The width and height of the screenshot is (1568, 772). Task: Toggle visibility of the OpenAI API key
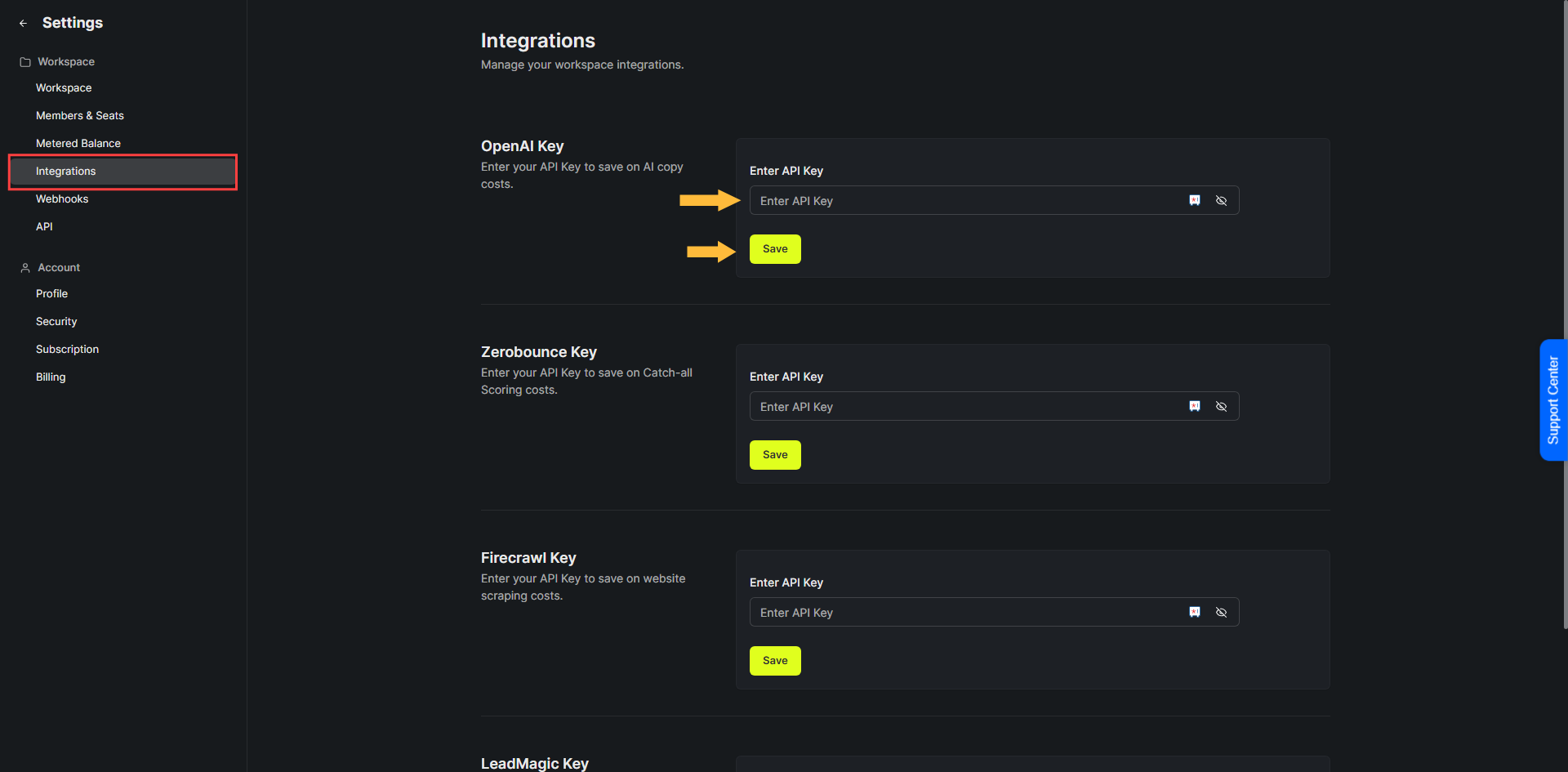[x=1222, y=201]
